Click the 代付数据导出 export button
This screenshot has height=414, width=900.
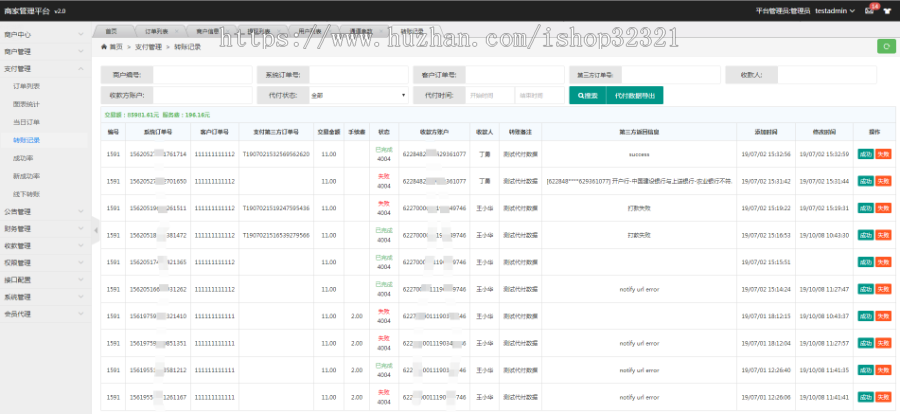pos(635,95)
